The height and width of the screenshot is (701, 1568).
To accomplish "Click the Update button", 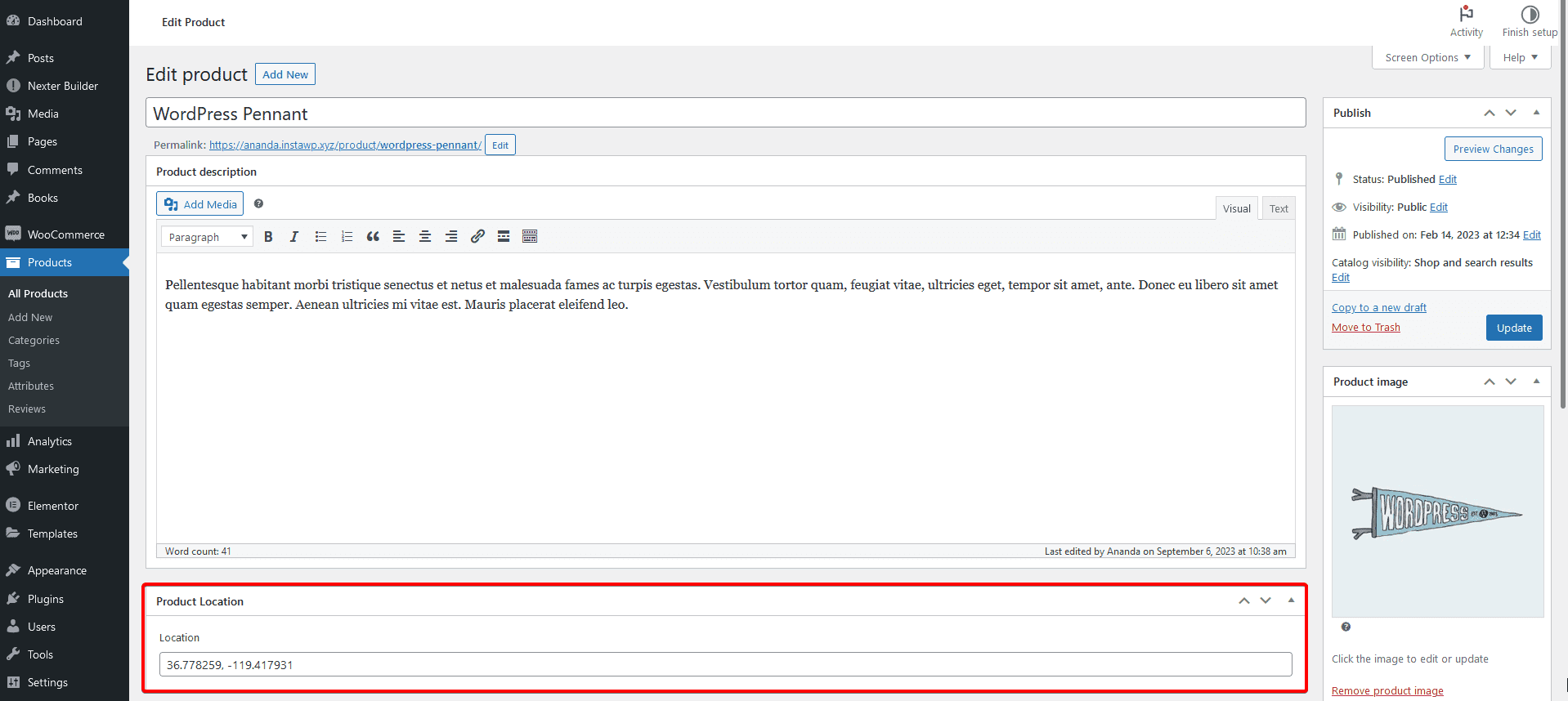I will (x=1514, y=328).
